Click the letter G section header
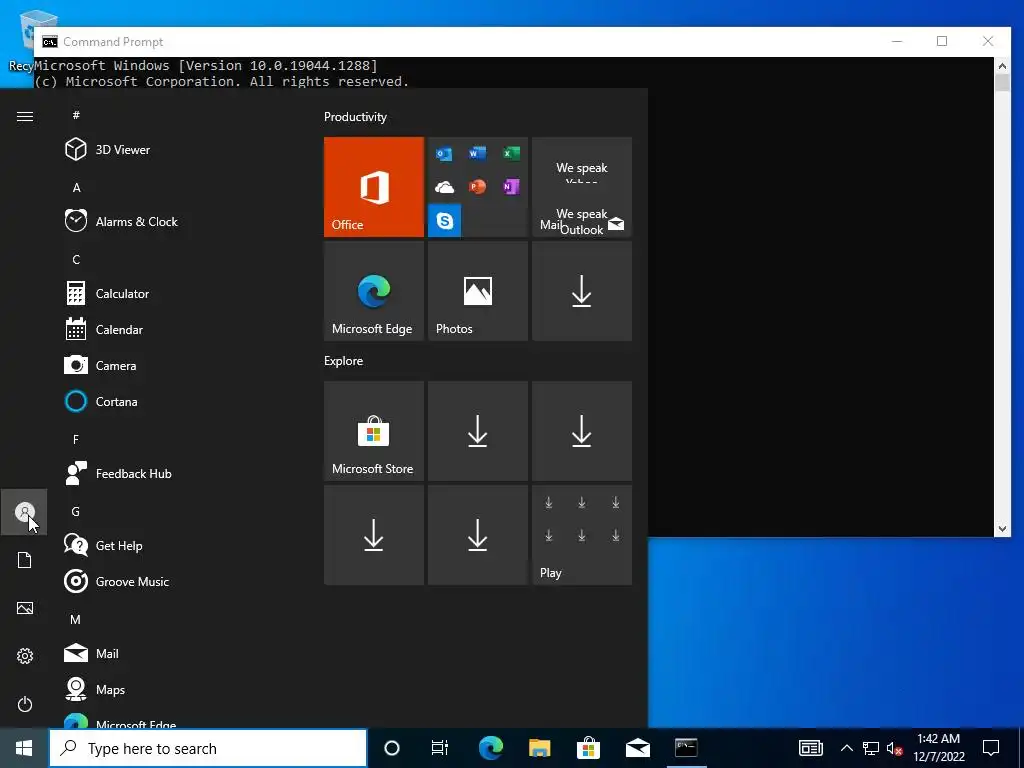1024x768 pixels. point(76,511)
